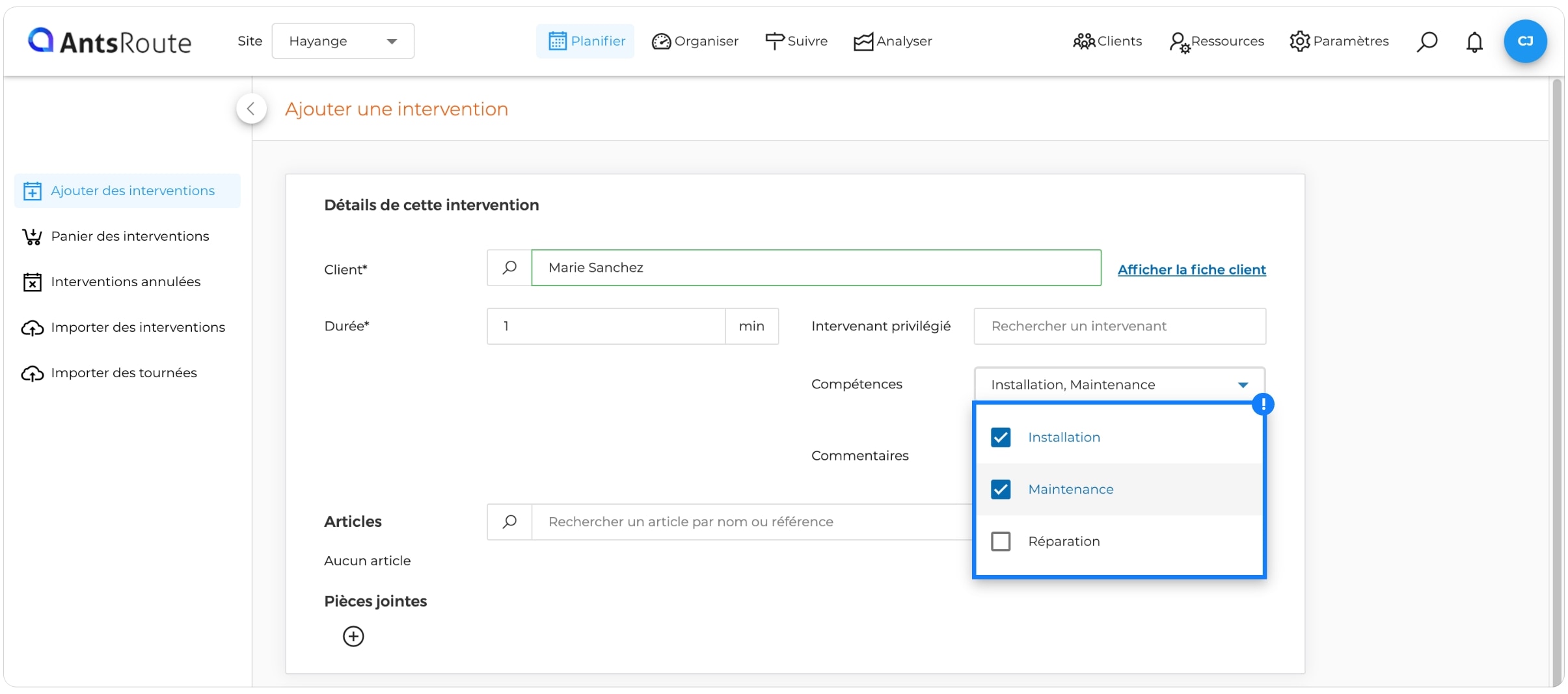
Task: Collapse sidebar with the back chevron button
Action: point(251,109)
